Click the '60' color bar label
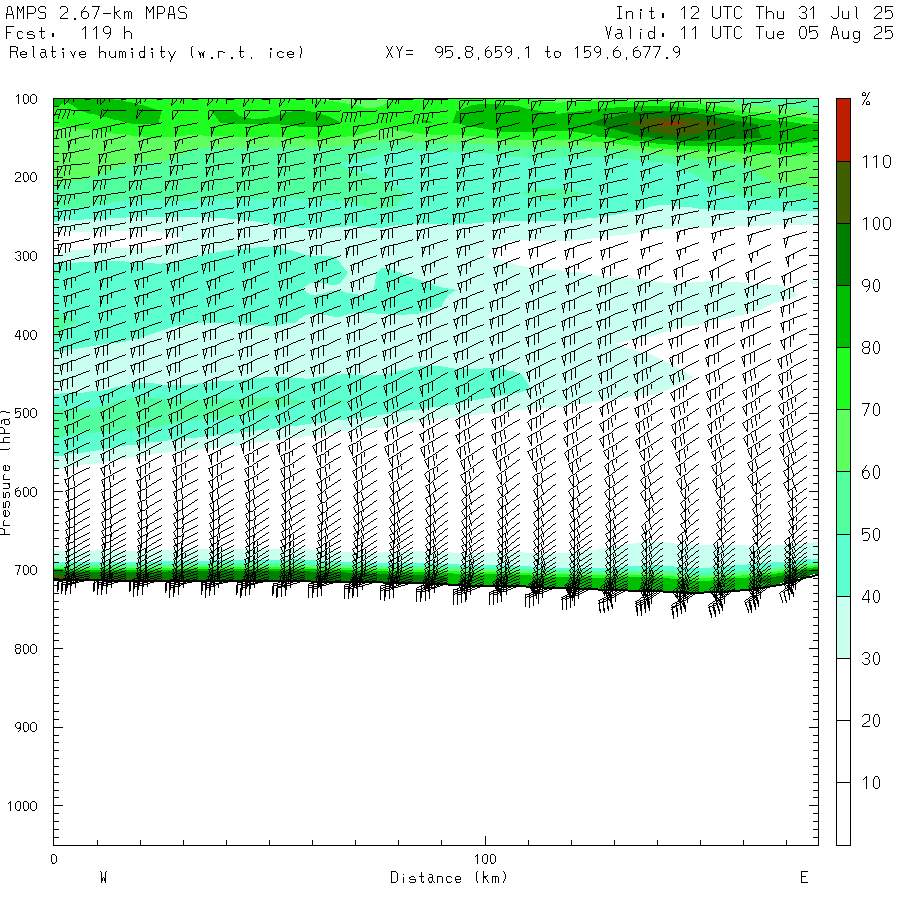 tap(871, 472)
